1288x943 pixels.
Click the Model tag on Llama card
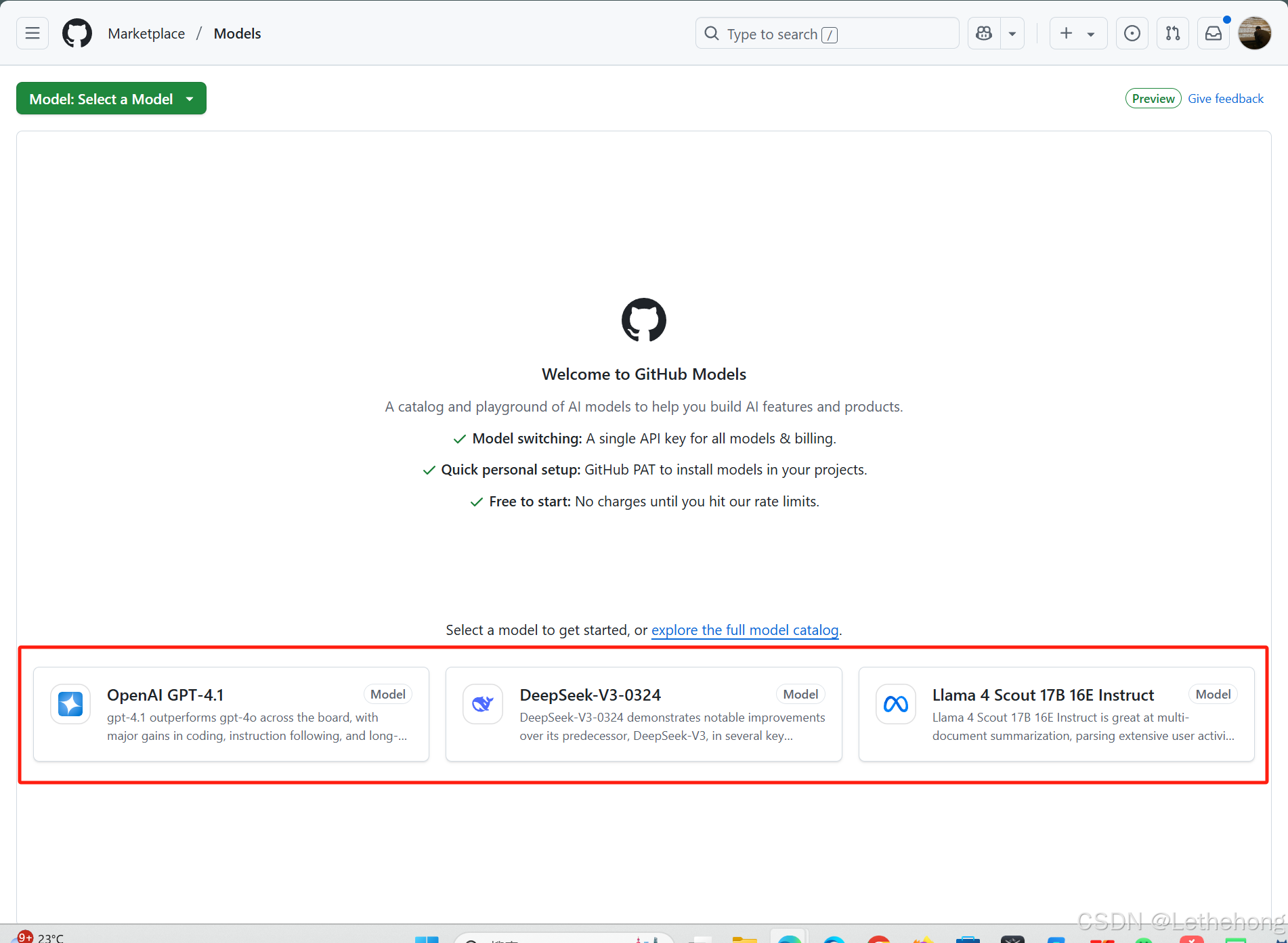(1213, 695)
